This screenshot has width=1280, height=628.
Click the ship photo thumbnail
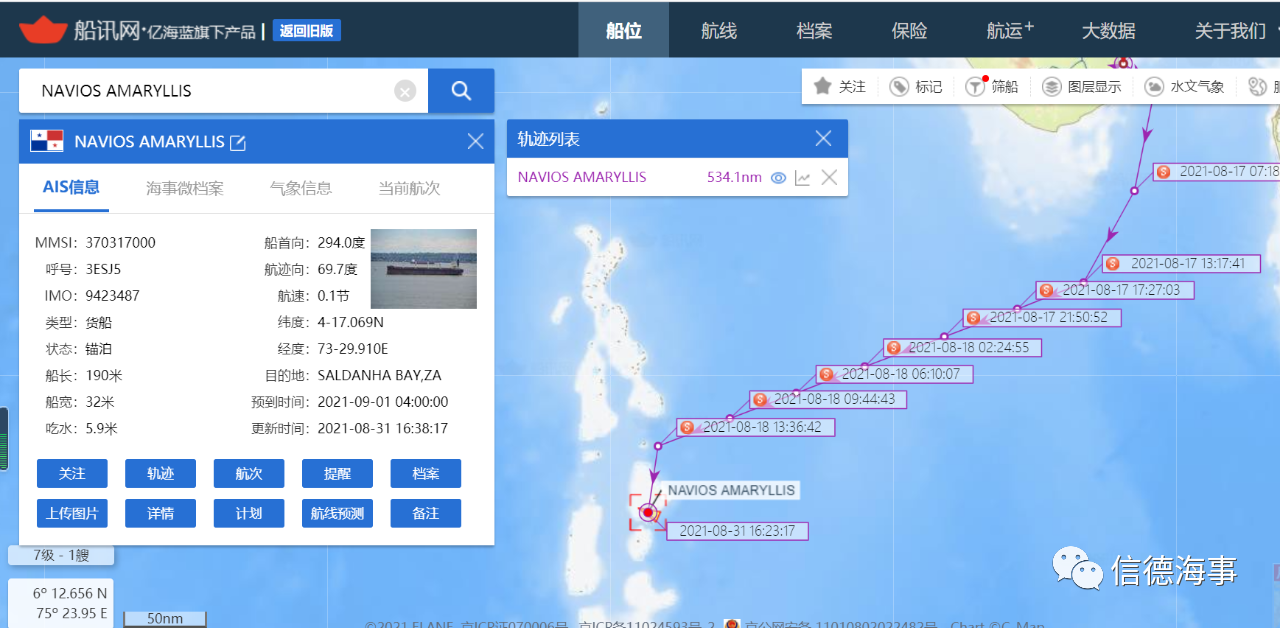424,268
